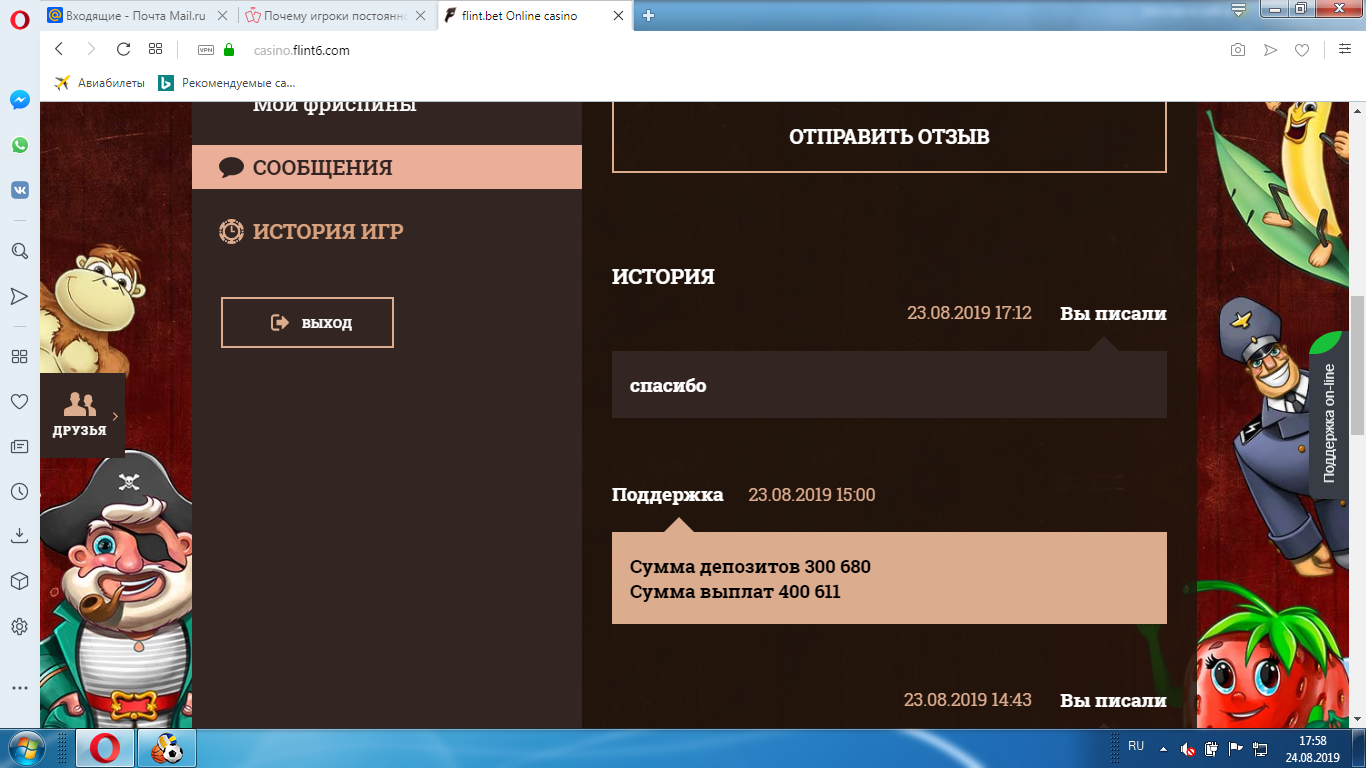Viewport: 1366px width, 768px height.
Task: Open WhatsApp in the Opera sidebar
Action: (19, 145)
